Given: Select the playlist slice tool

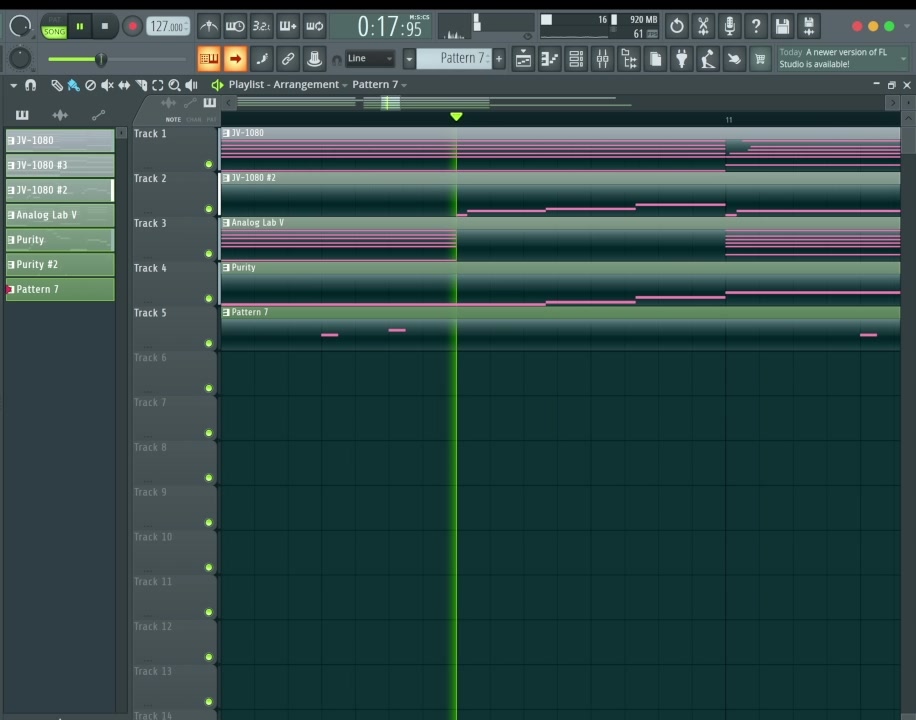Looking at the screenshot, I should pos(141,85).
